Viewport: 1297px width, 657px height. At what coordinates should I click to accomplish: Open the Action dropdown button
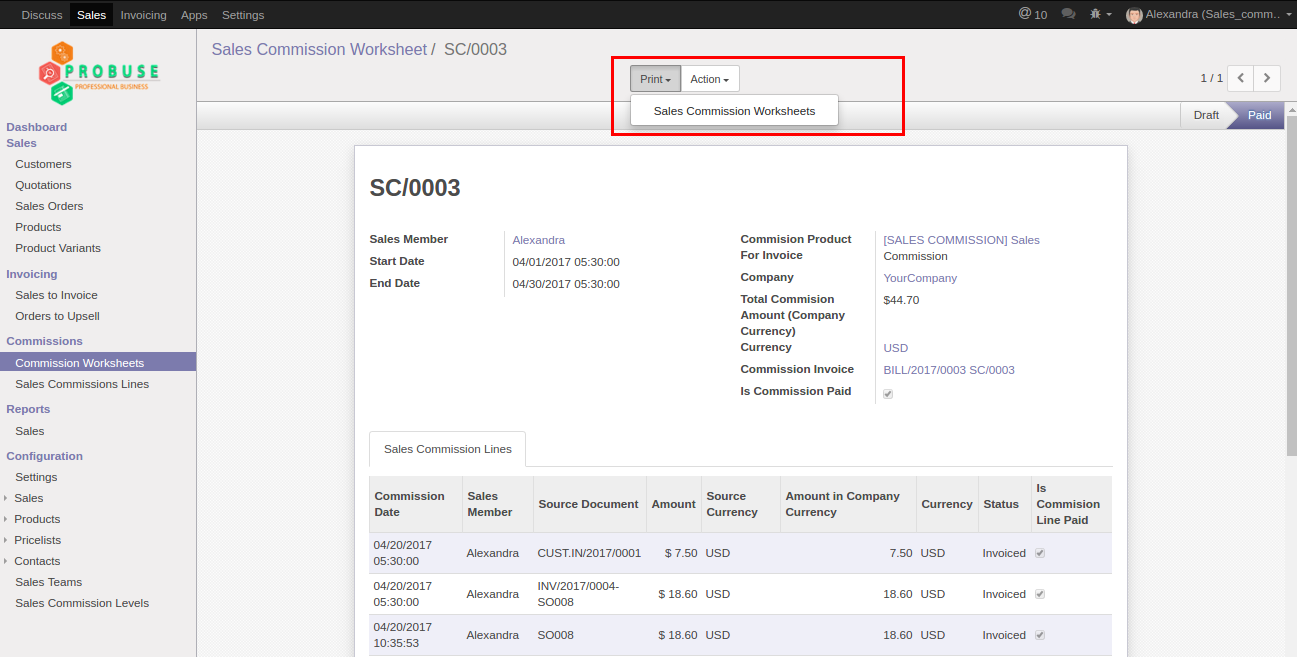[x=709, y=79]
